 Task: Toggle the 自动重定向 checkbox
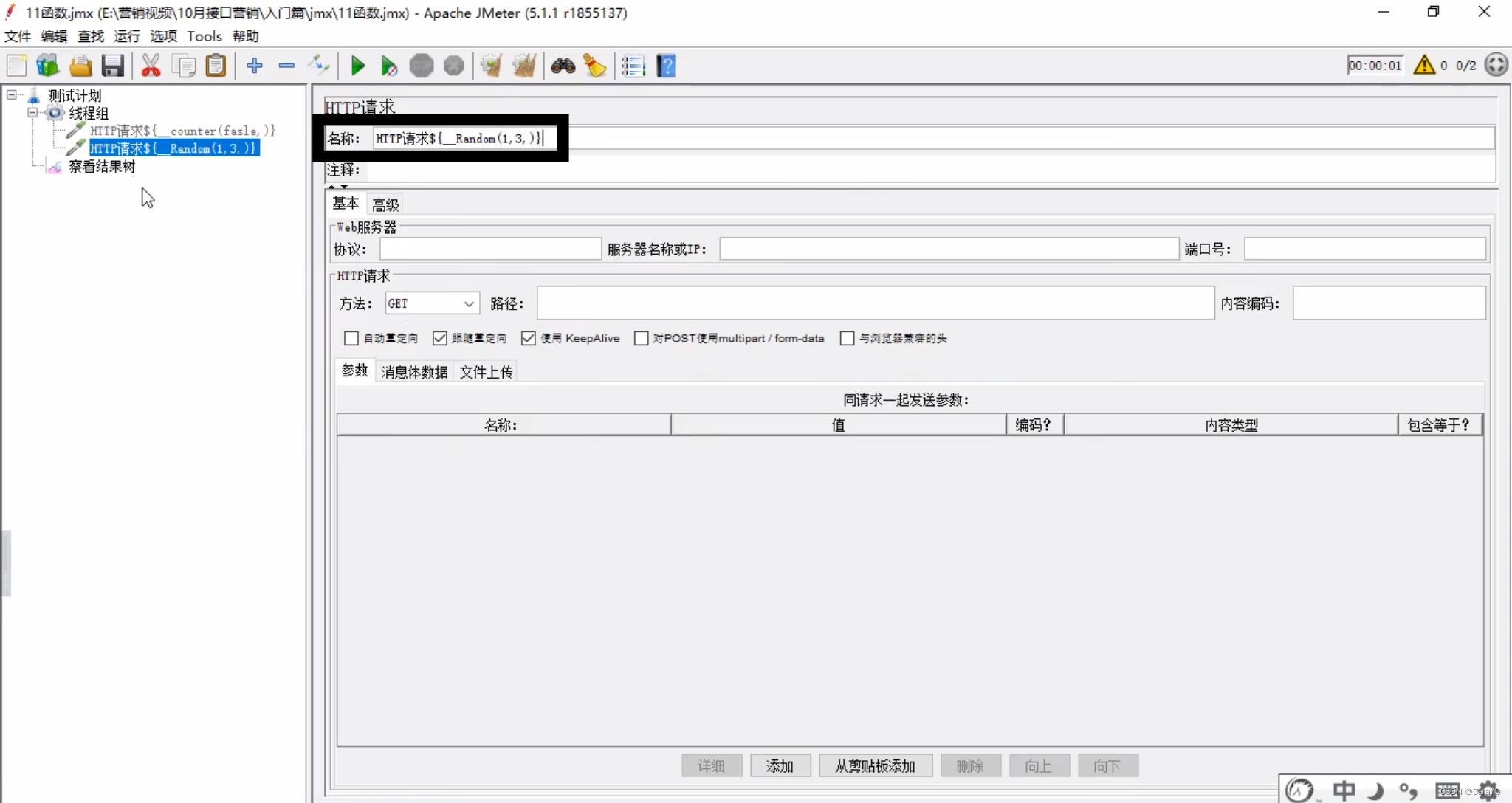click(x=351, y=338)
